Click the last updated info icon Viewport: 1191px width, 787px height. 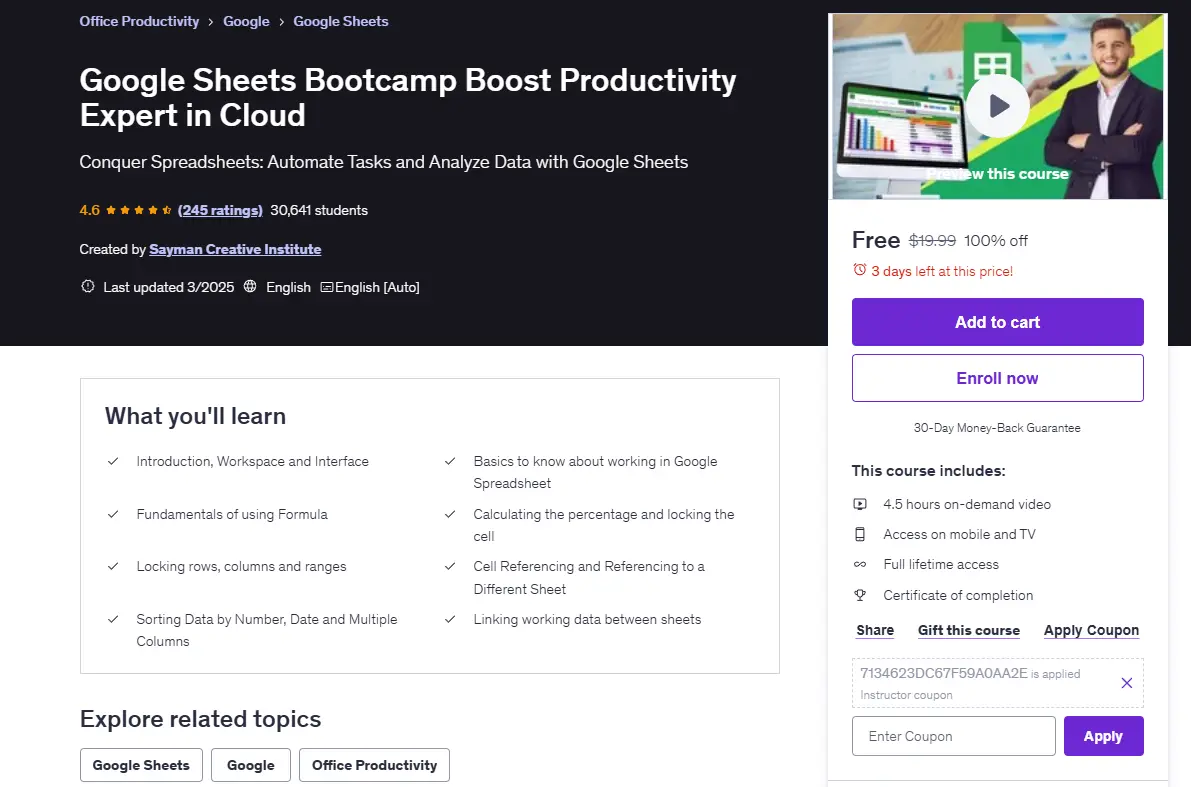click(88, 286)
